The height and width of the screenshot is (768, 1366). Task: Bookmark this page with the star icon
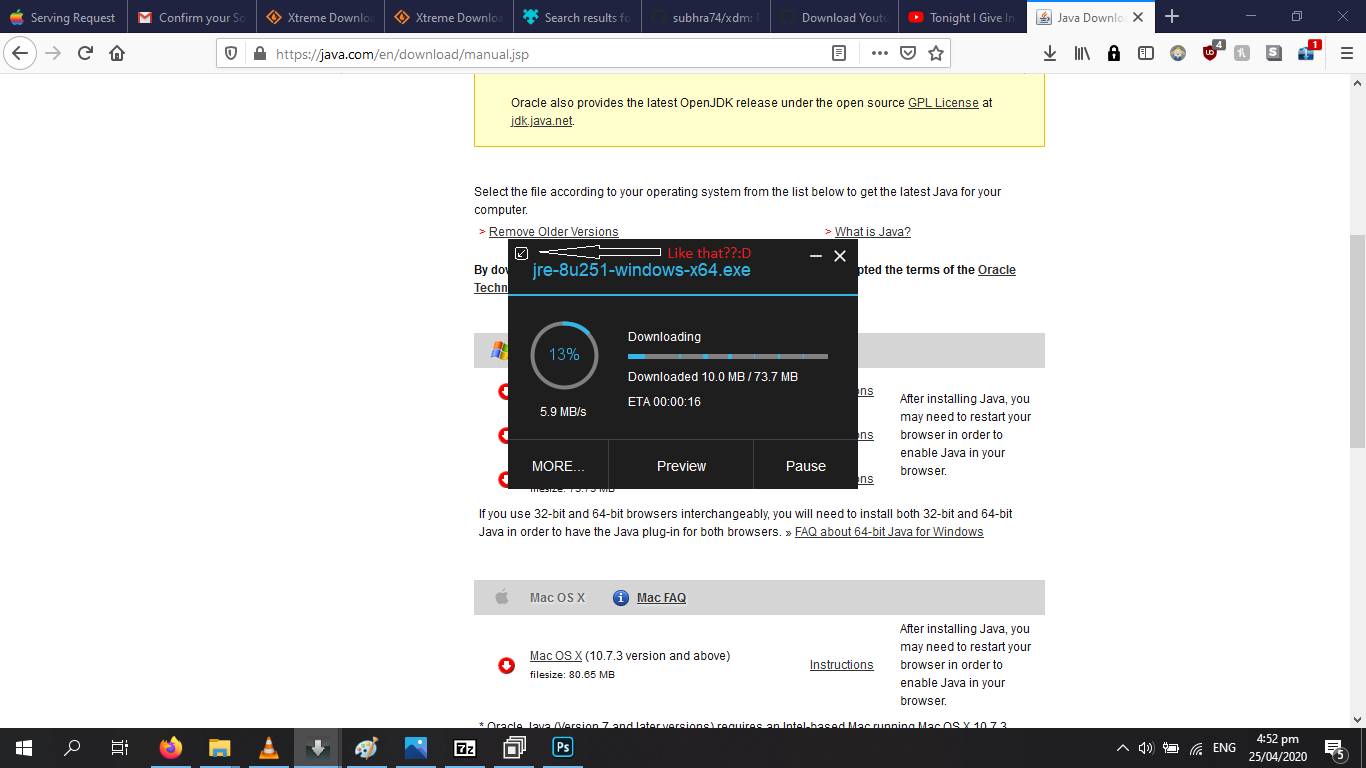(x=935, y=52)
